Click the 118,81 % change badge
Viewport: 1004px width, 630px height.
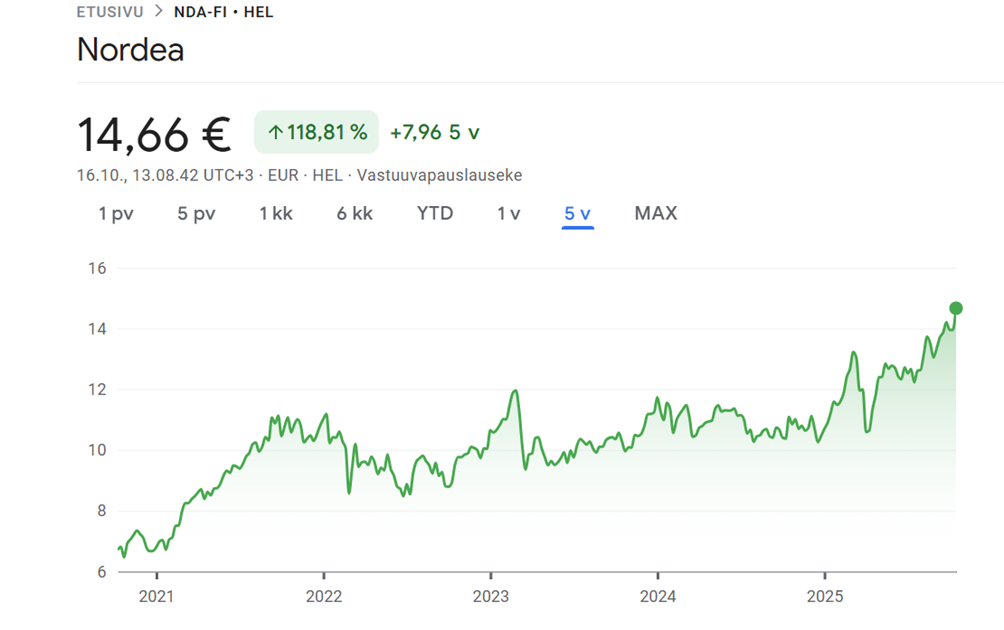pyautogui.click(x=317, y=132)
